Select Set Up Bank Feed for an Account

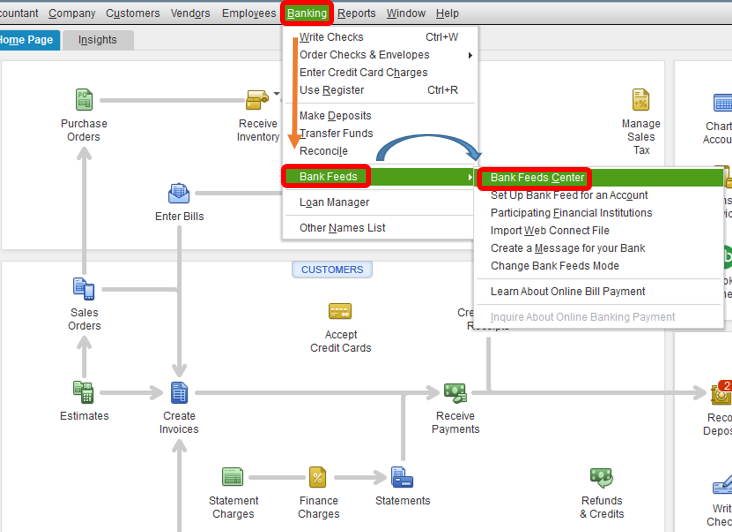point(599,196)
